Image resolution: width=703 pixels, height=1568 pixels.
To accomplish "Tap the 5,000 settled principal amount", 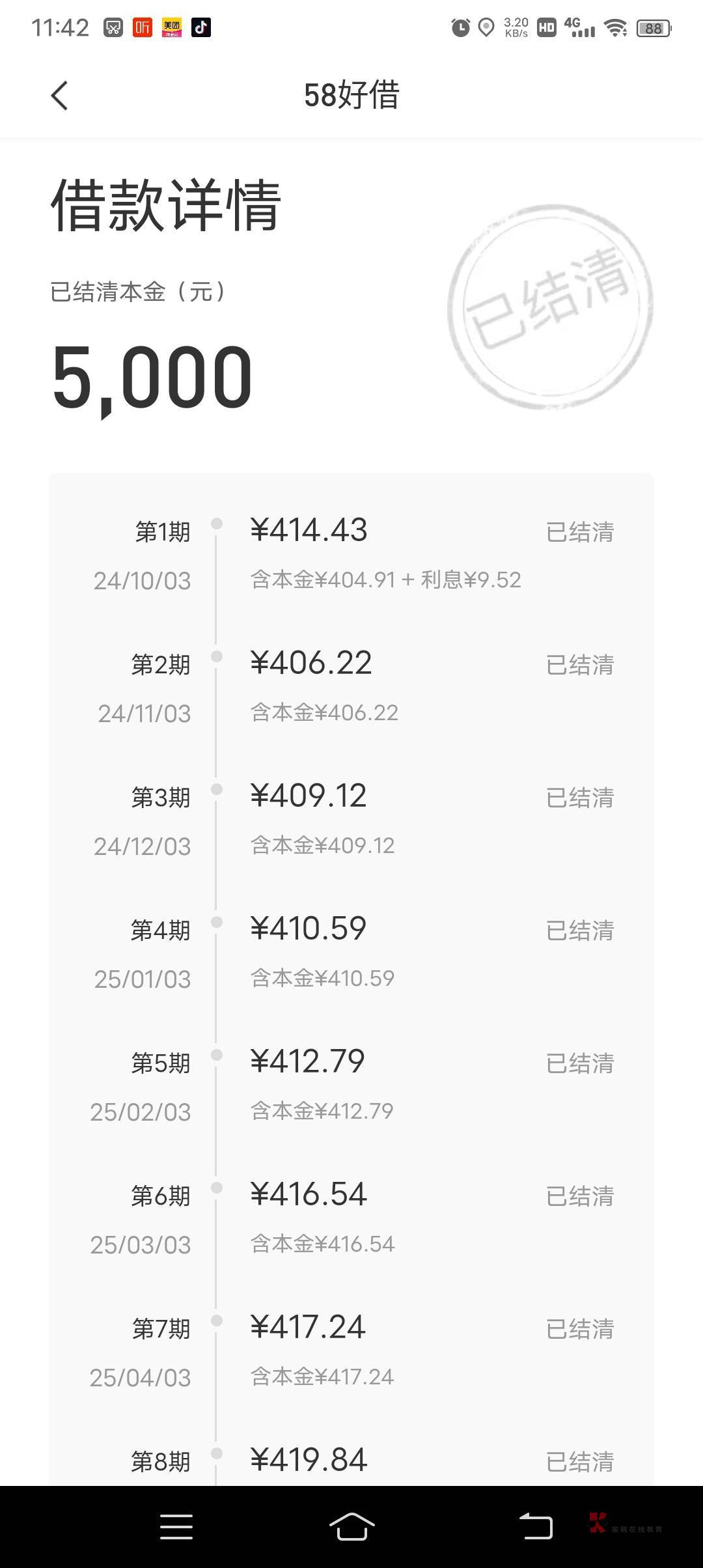I will pyautogui.click(x=152, y=378).
